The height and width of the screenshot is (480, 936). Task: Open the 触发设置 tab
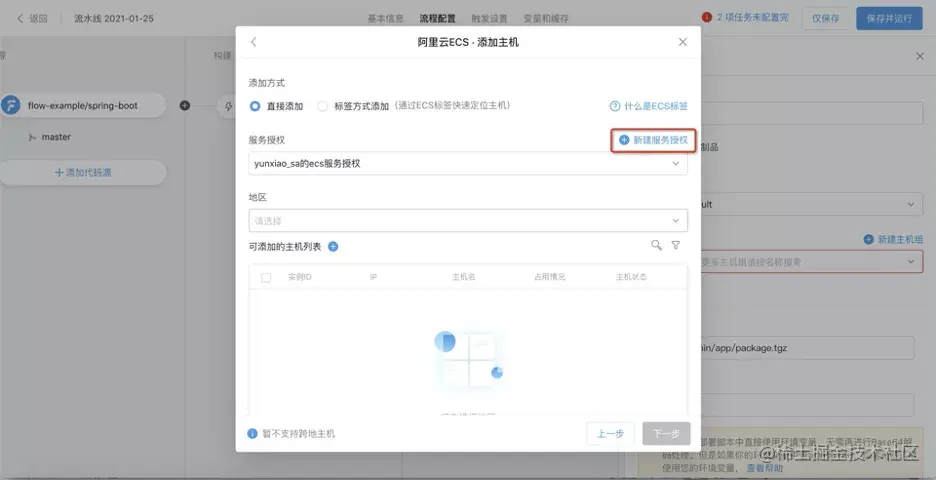(x=489, y=19)
